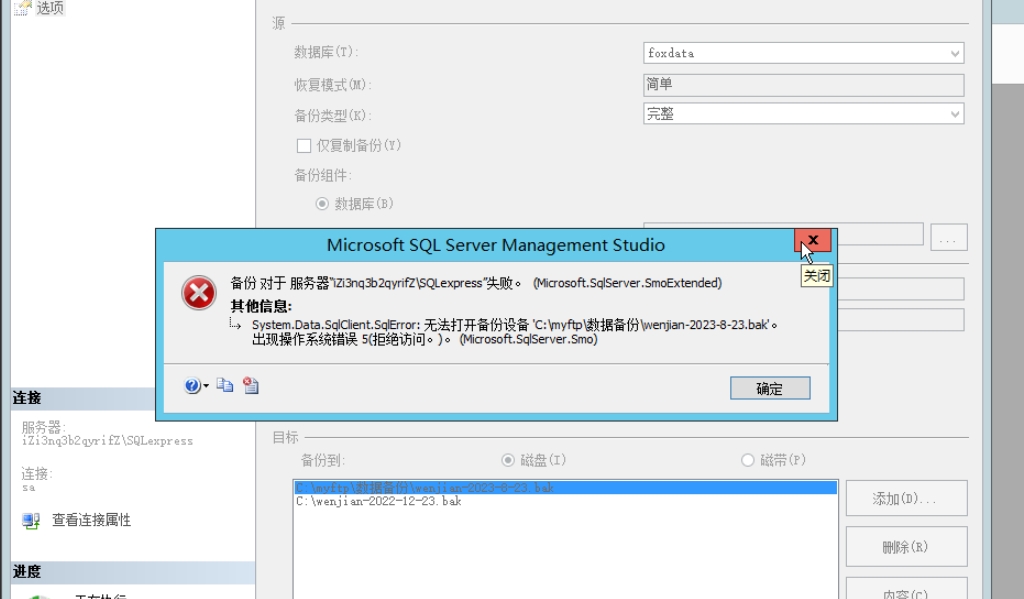Show technical details icon in error dialog

click(251, 385)
